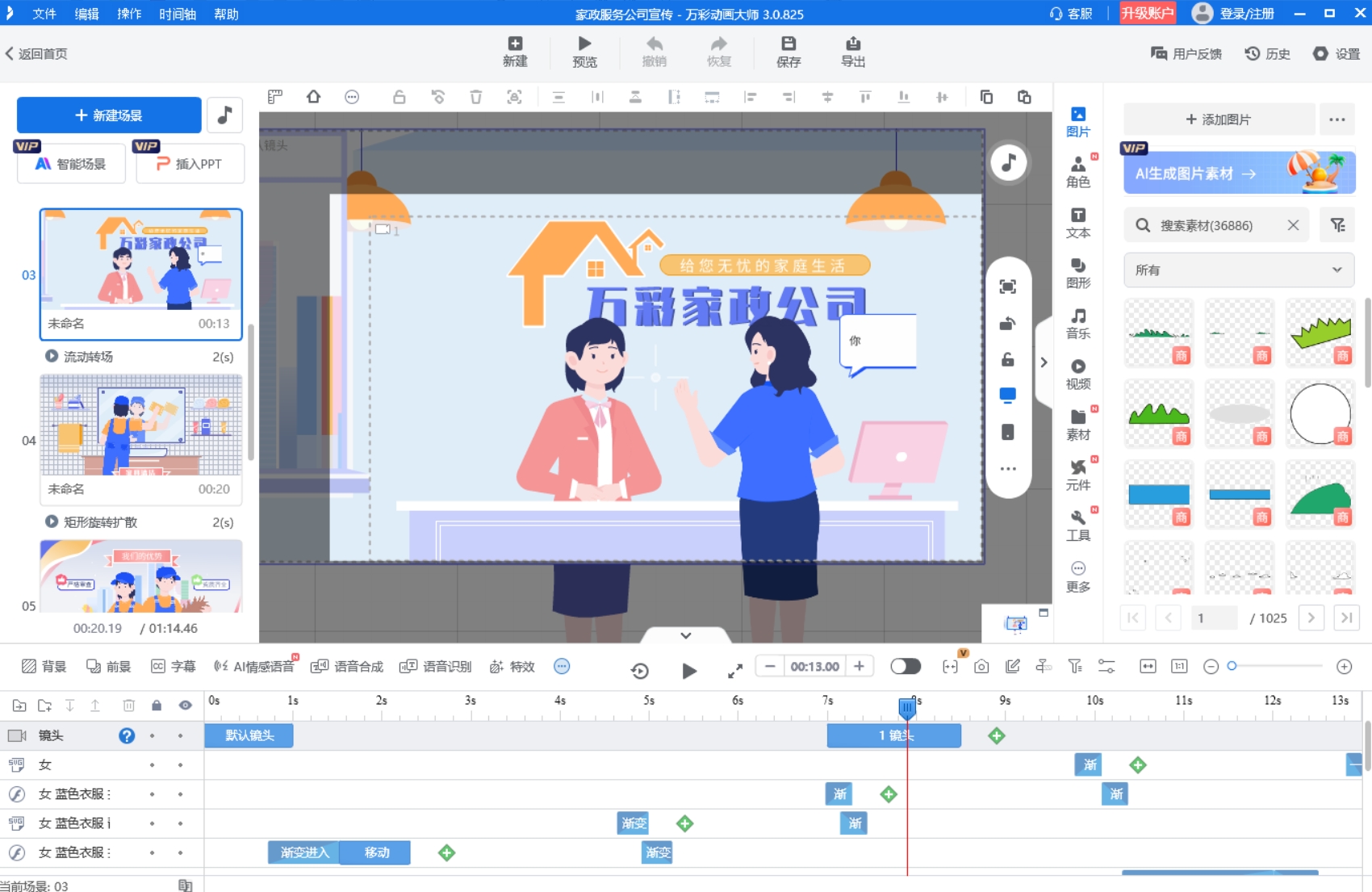The height and width of the screenshot is (892, 1372).
Task: Toggle the eye visibility icon in timeline header
Action: 186,706
